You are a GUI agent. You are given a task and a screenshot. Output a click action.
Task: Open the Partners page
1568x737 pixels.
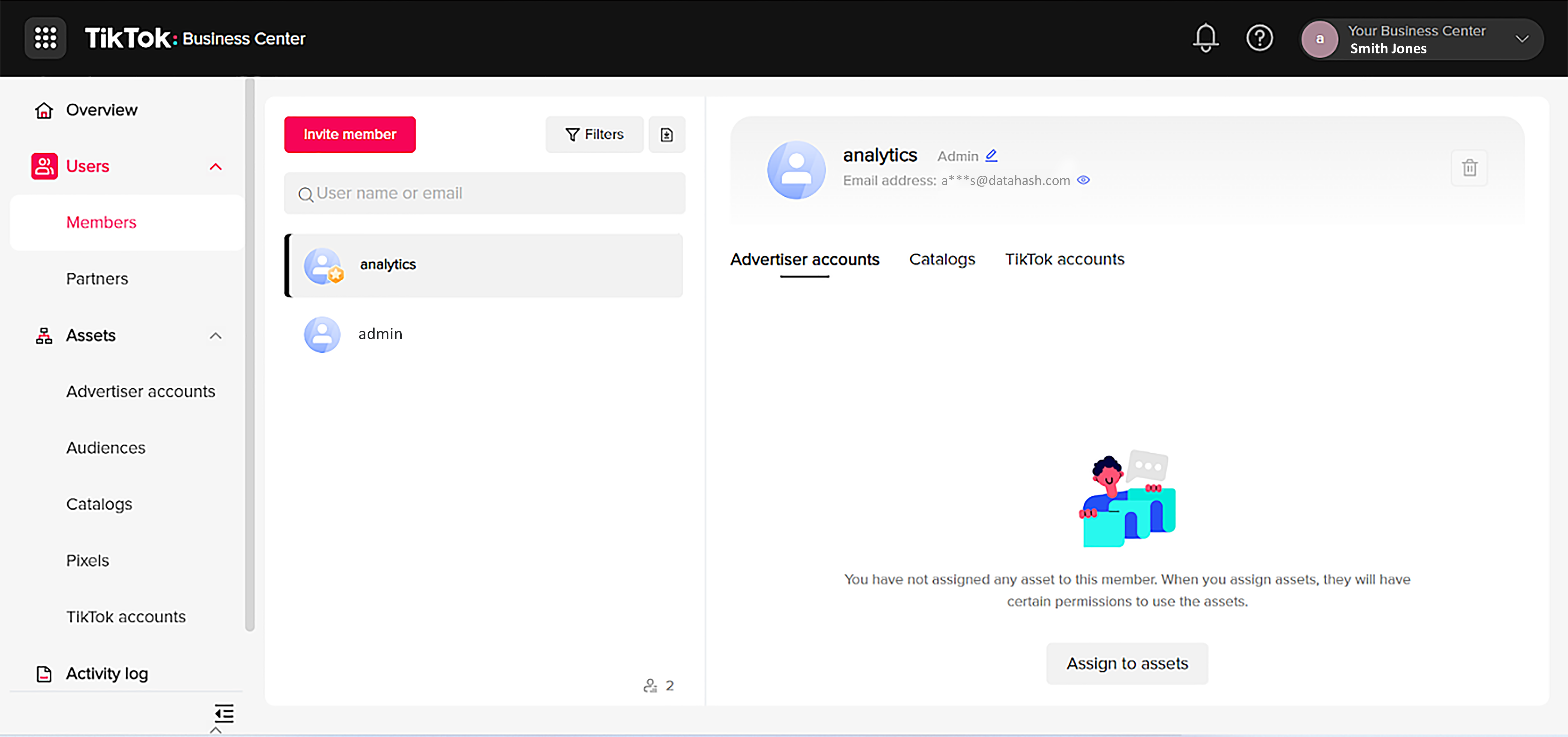[97, 279]
